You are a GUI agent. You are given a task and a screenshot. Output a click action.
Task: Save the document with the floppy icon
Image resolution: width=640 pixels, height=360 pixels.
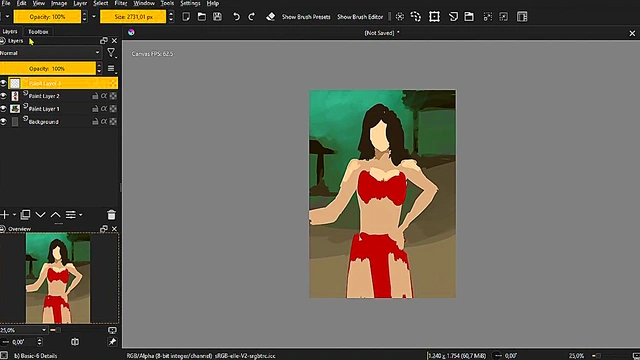[x=218, y=17]
